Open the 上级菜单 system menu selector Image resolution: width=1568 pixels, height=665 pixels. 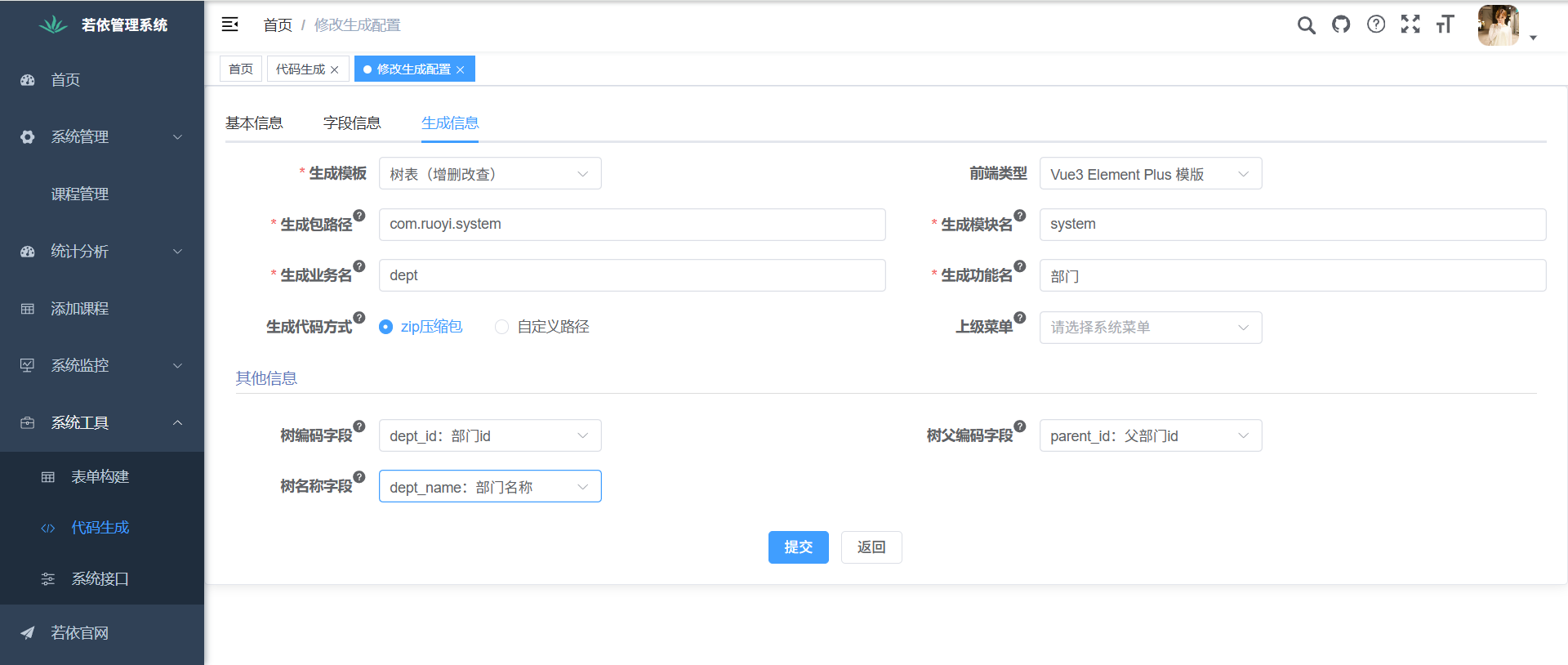(1151, 328)
